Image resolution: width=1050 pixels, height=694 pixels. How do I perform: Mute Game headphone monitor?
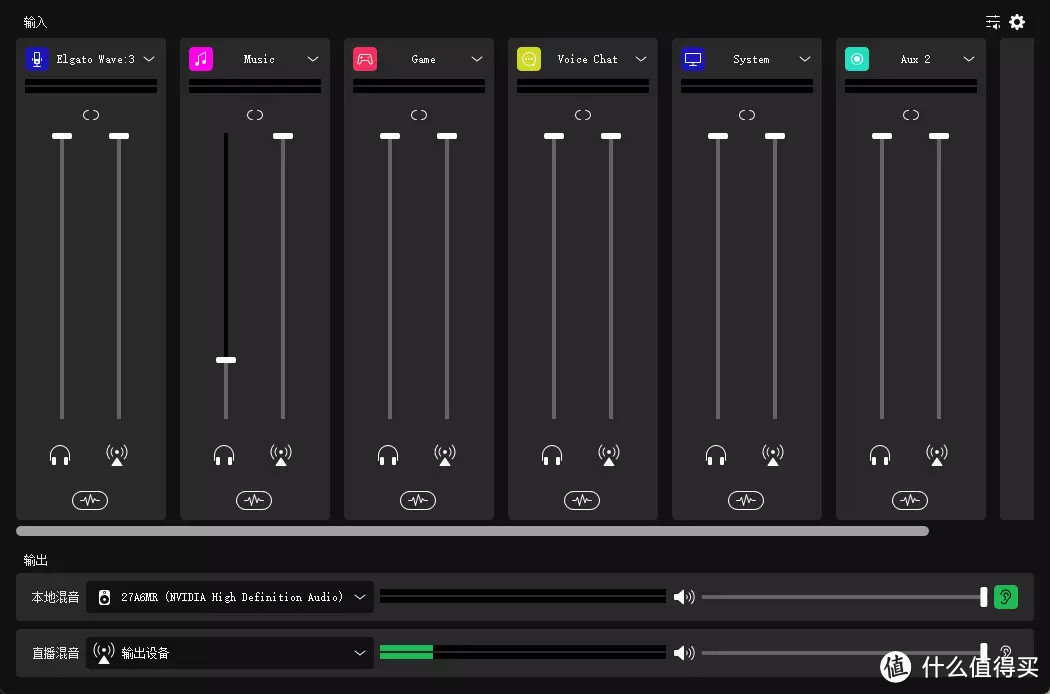click(x=388, y=456)
